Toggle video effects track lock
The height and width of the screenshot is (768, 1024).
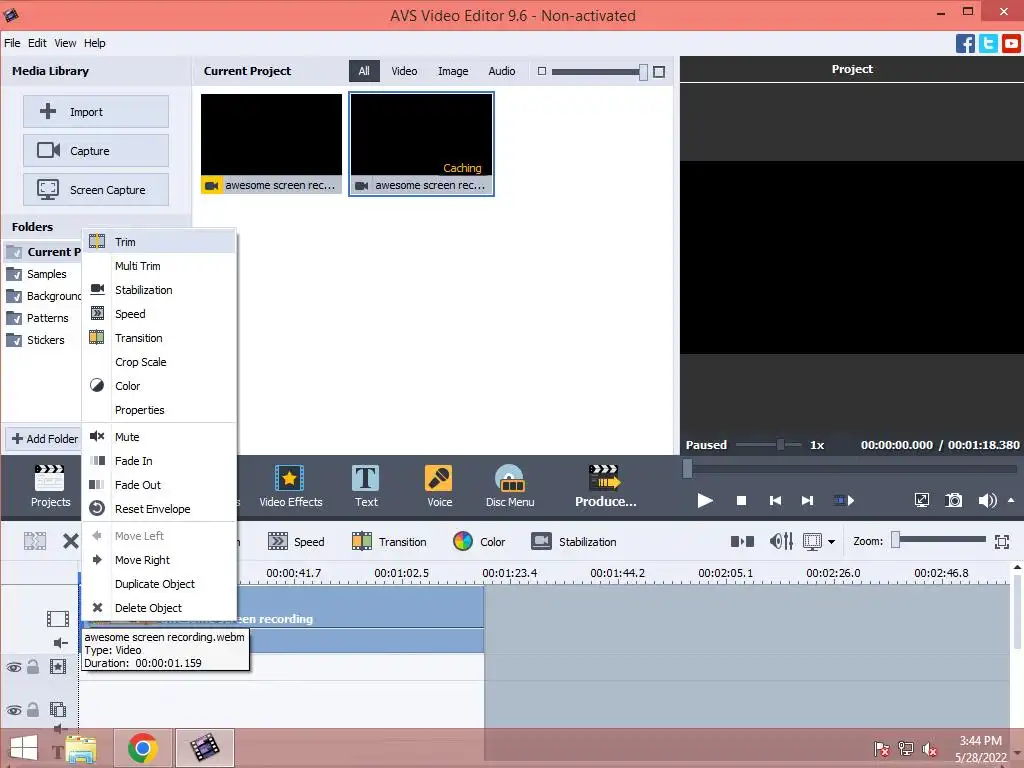pos(33,666)
